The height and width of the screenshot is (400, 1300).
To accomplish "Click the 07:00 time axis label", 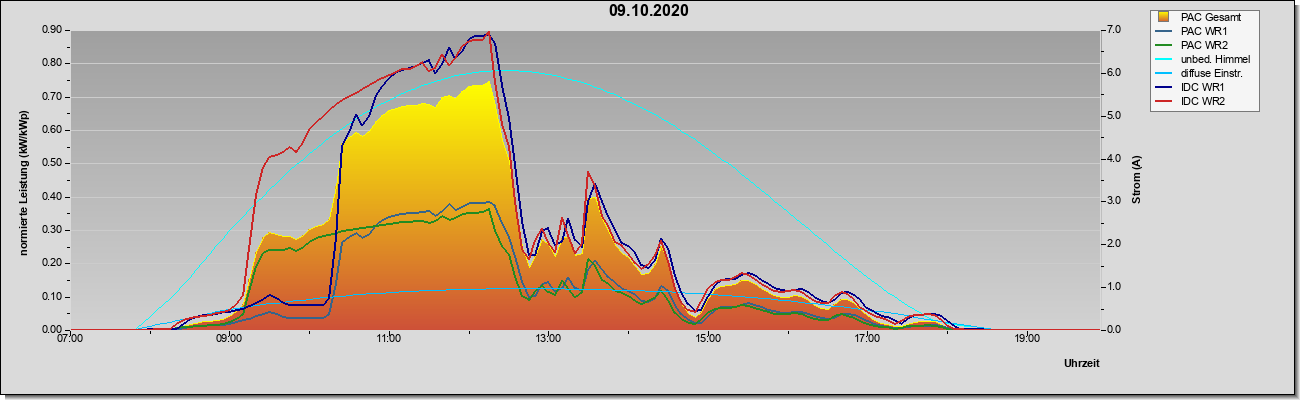I will coord(70,339).
